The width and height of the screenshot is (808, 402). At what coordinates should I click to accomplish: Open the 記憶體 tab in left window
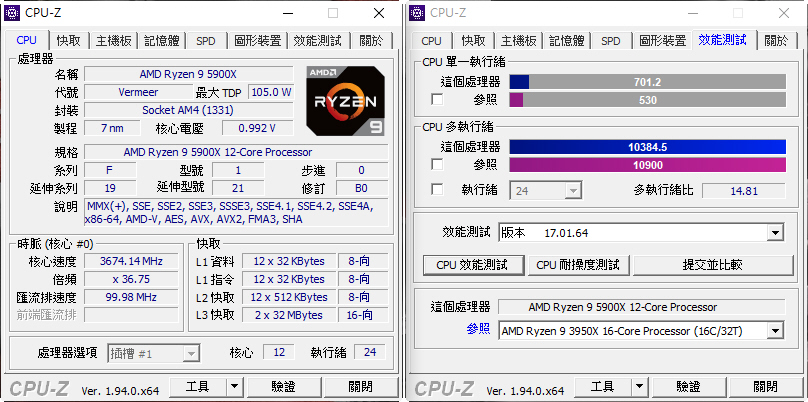pos(161,41)
